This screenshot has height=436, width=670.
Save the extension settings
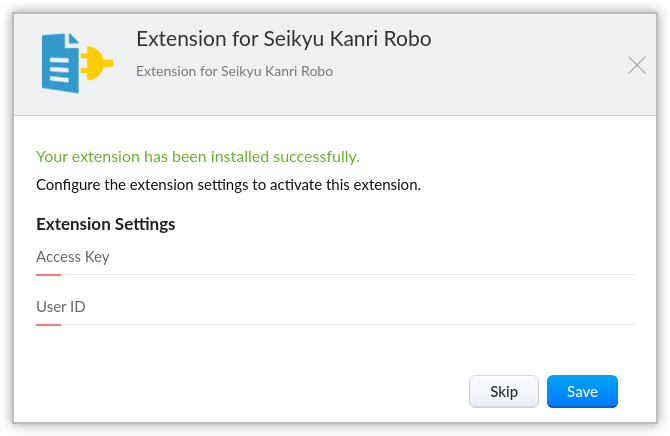582,392
